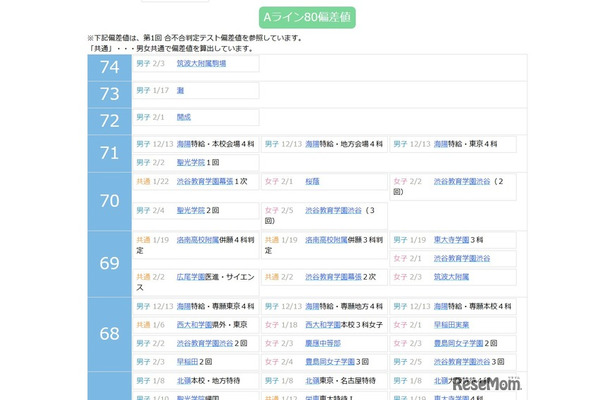Screen dimensions: 610x400
Task: Open 洛南高校附属 併願3科判定 link
Action: tap(326, 240)
